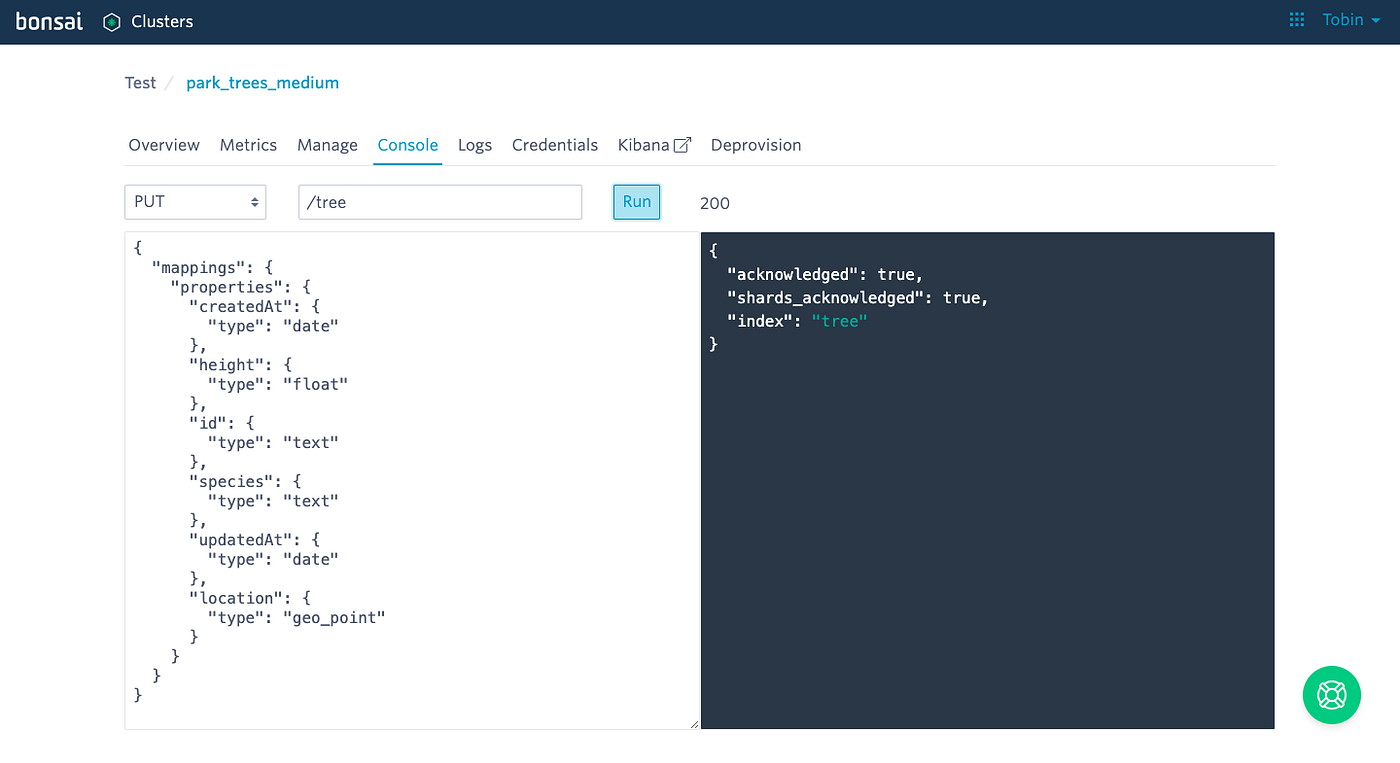The image size is (1400, 763).
Task: Select the Credentials tab
Action: tap(554, 145)
